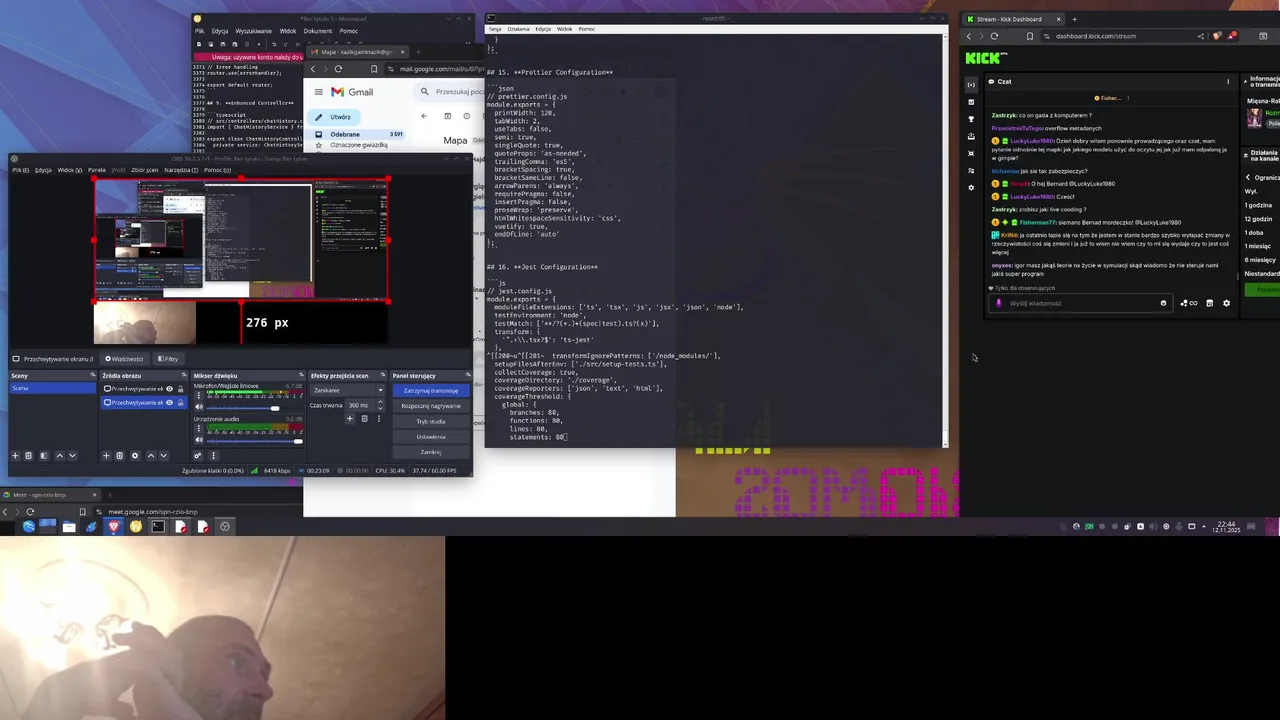This screenshot has height=720, width=1280.
Task: Open Kick chat shop icon beside input
Action: coord(1209,303)
